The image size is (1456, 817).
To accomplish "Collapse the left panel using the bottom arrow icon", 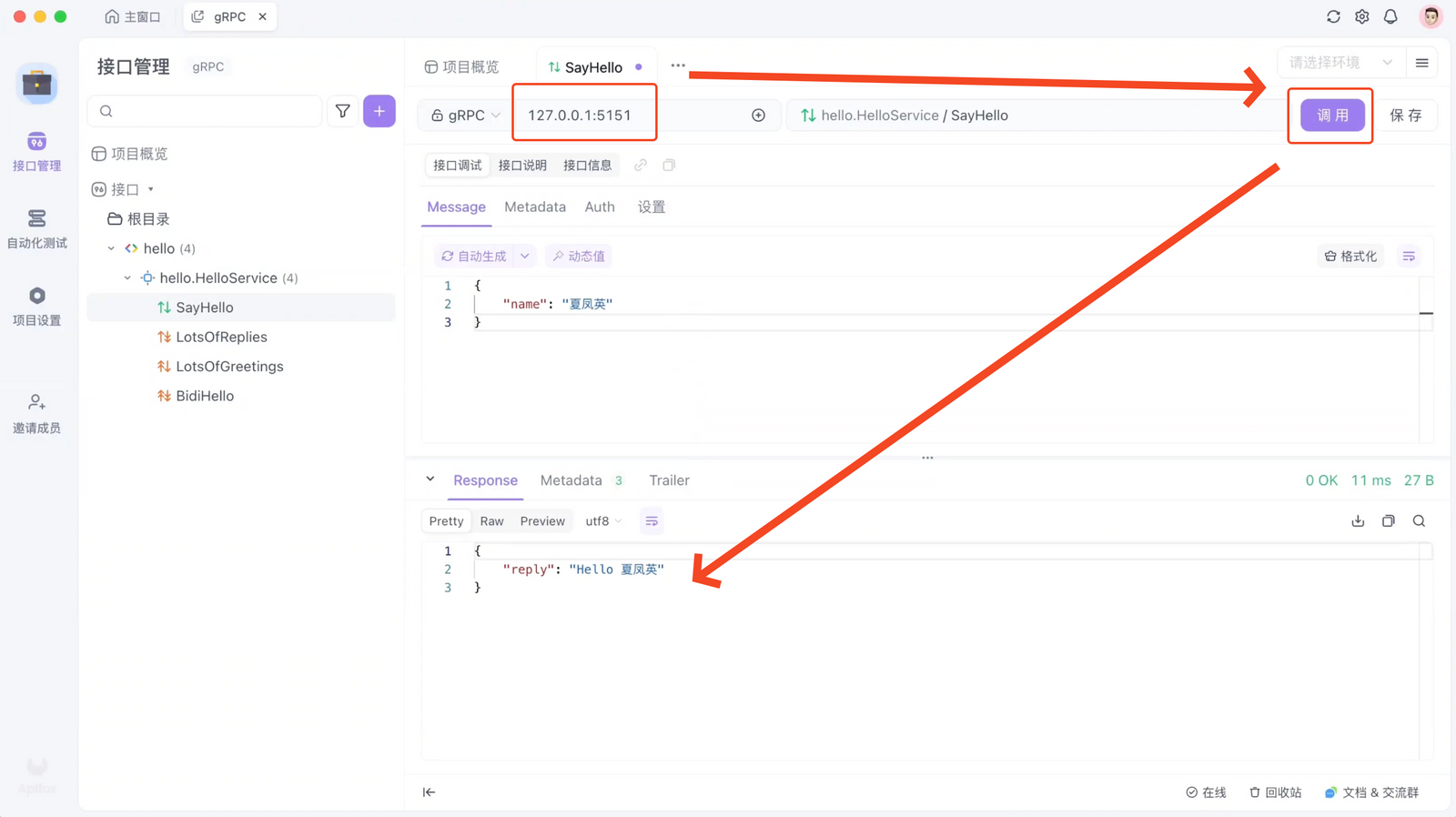I will [x=429, y=792].
